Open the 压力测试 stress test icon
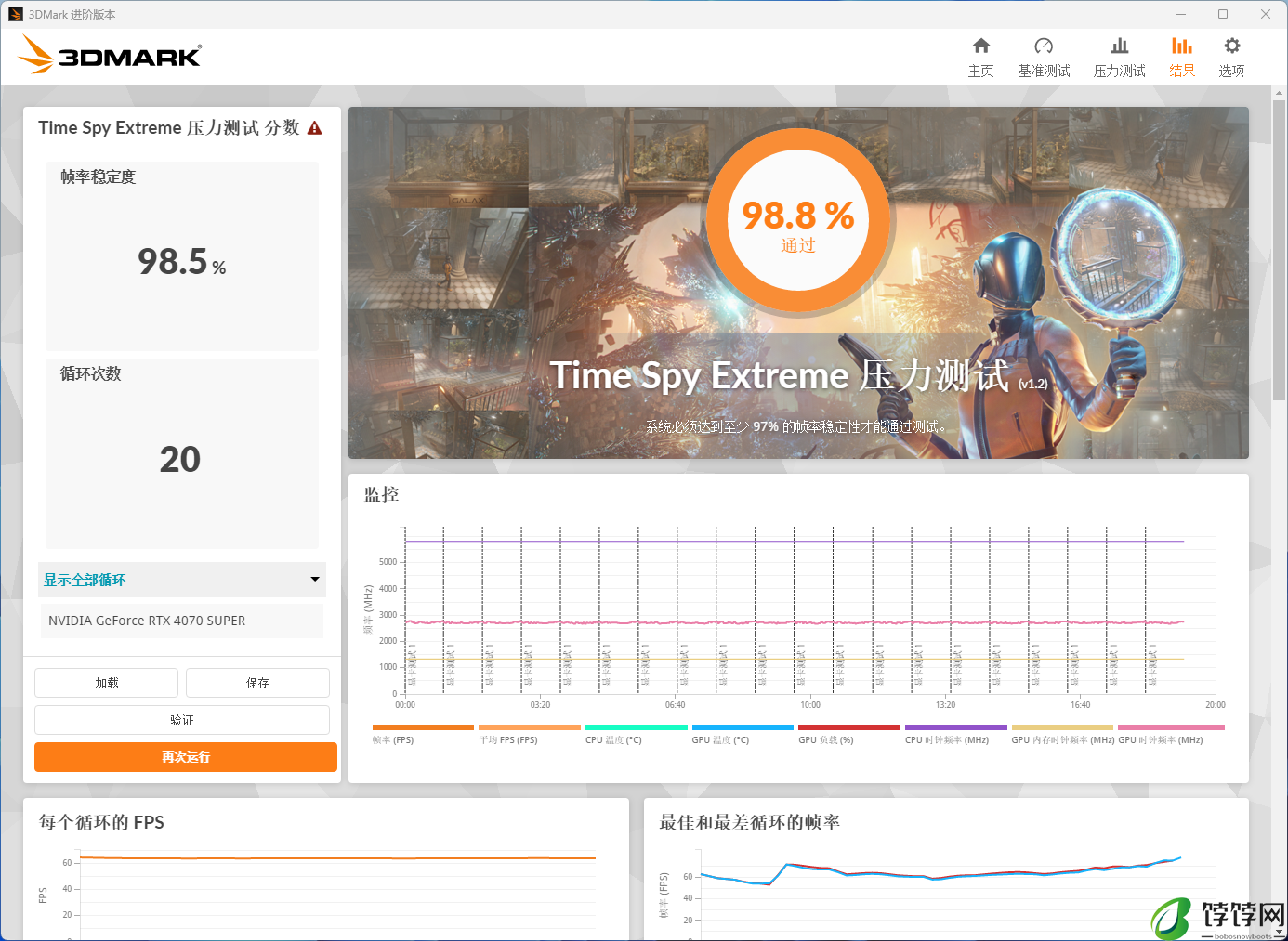 (1120, 46)
